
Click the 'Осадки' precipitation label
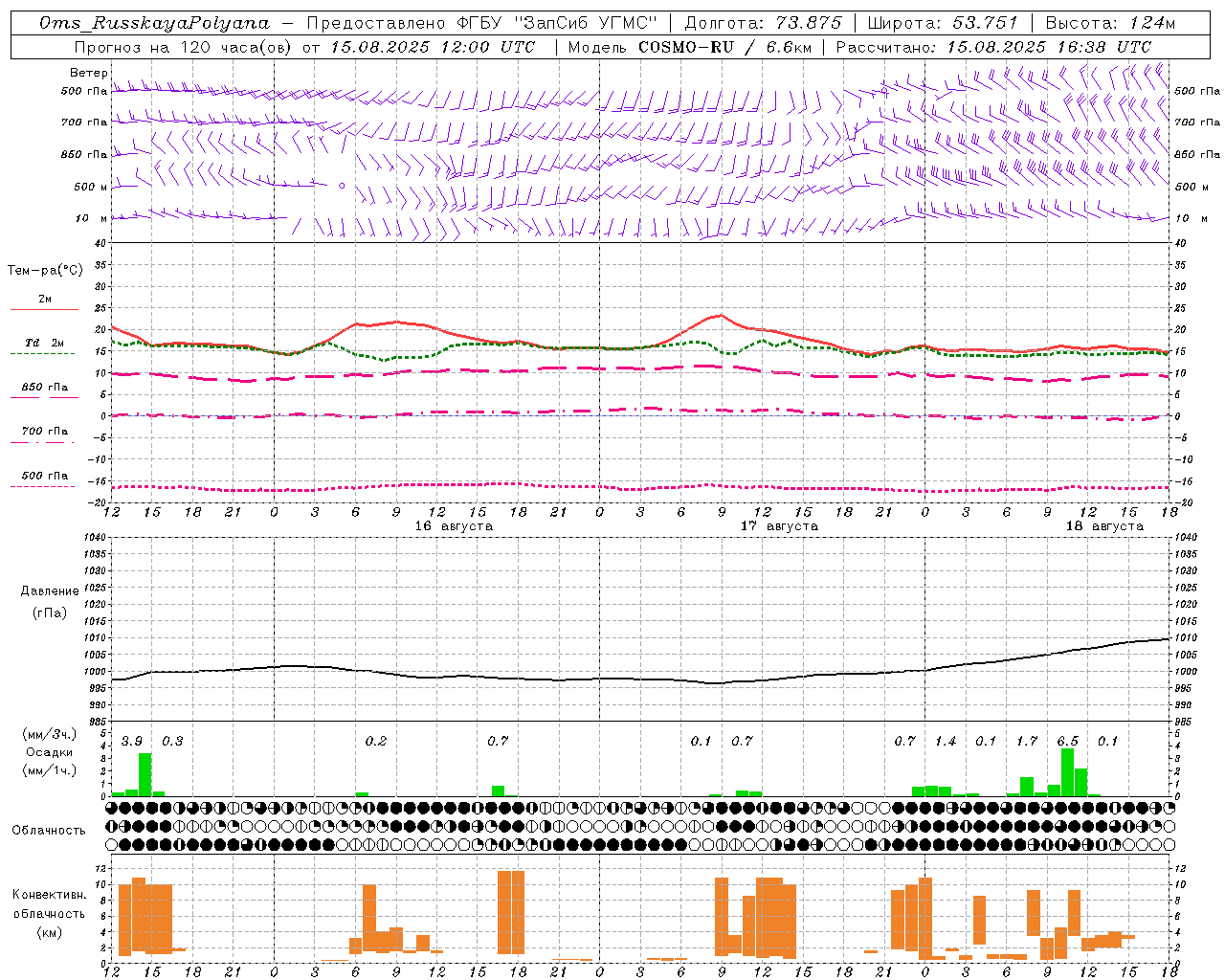point(50,752)
